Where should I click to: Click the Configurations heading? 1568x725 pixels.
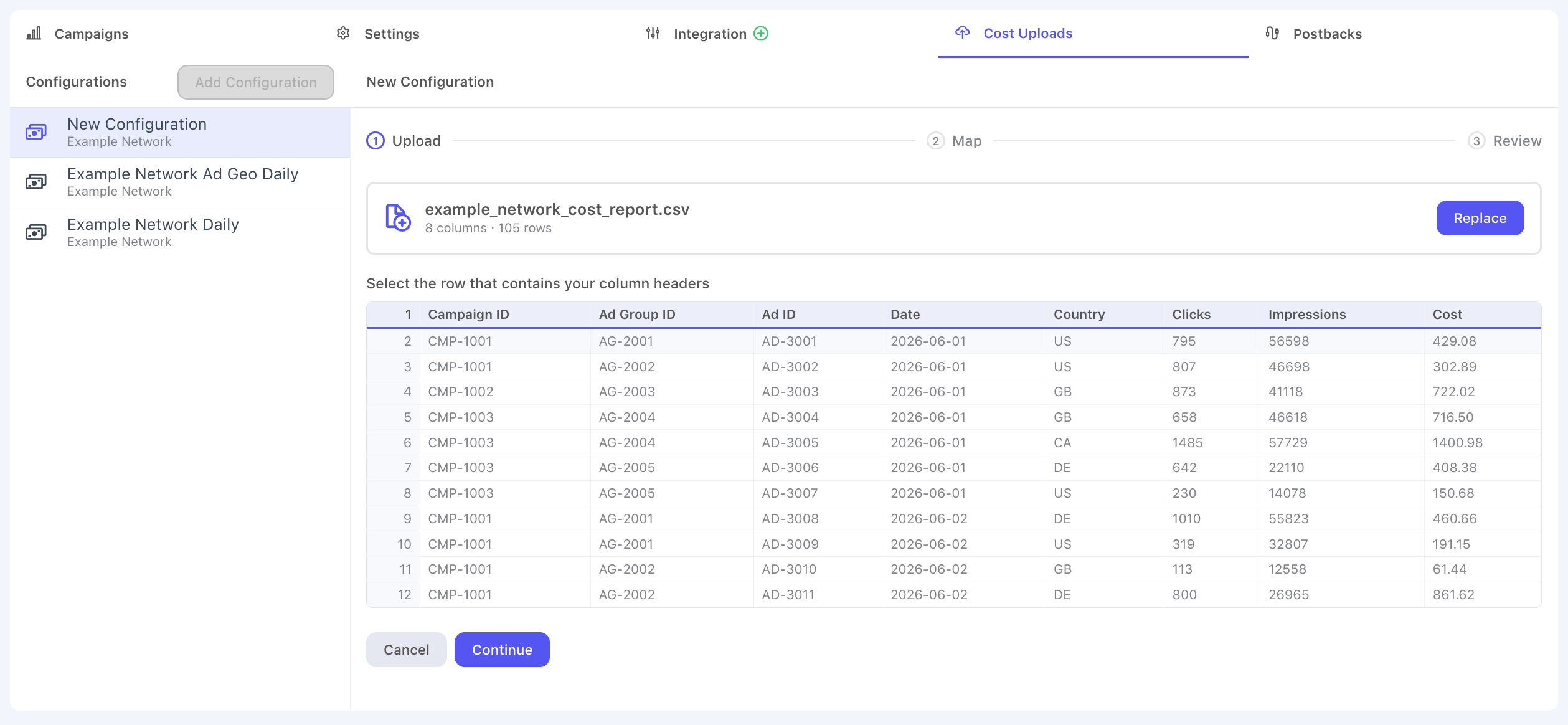click(77, 82)
